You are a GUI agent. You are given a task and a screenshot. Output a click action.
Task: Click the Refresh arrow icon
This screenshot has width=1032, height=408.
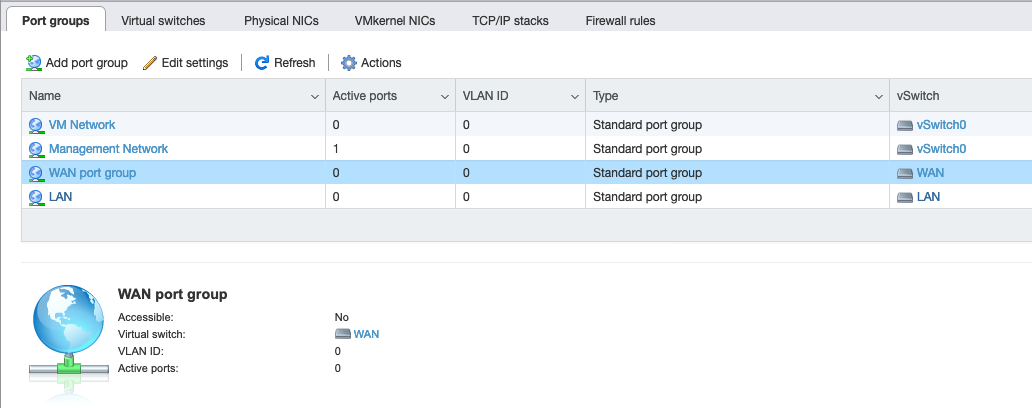pyautogui.click(x=262, y=63)
